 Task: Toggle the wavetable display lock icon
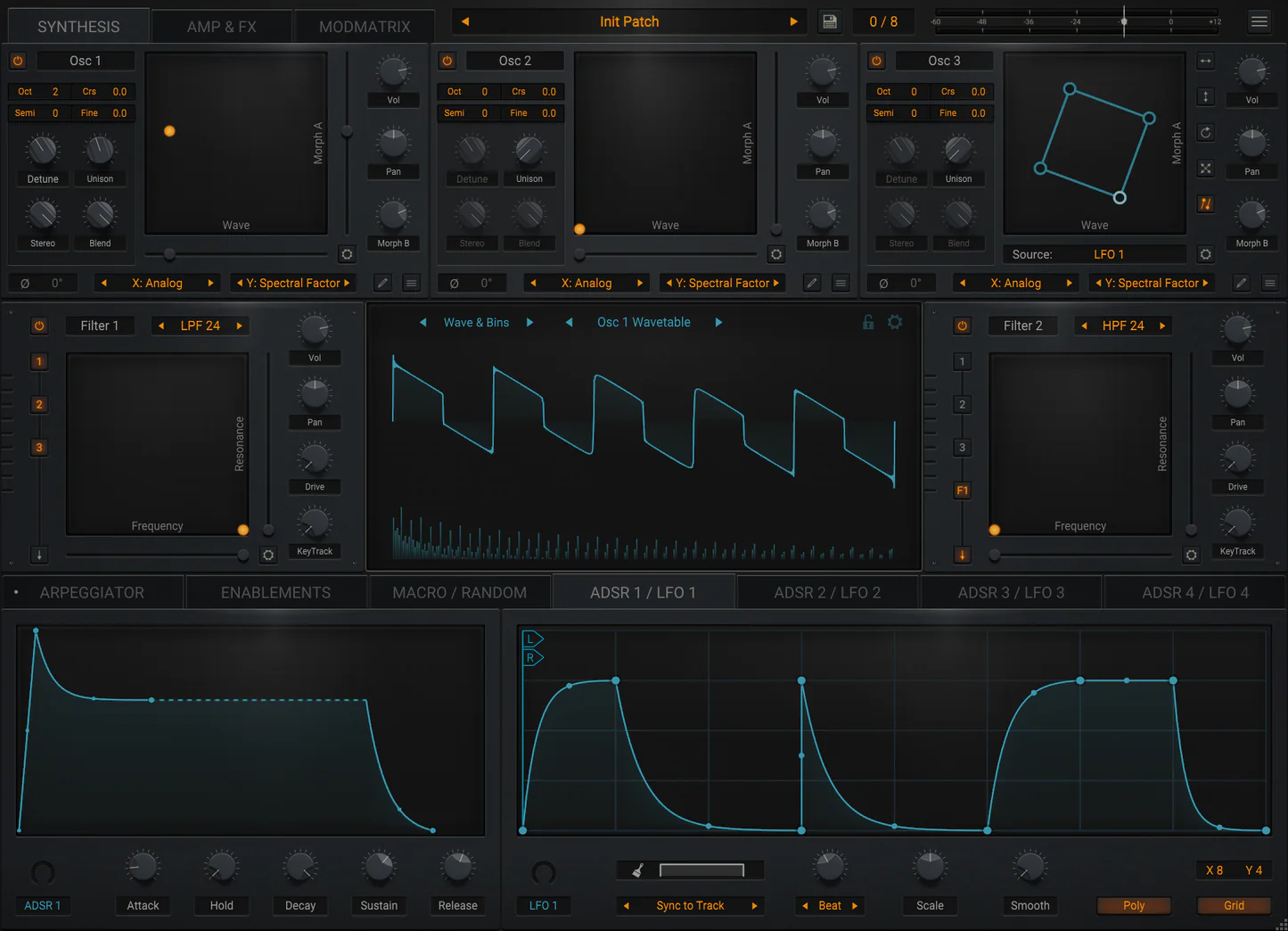pyautogui.click(x=868, y=322)
